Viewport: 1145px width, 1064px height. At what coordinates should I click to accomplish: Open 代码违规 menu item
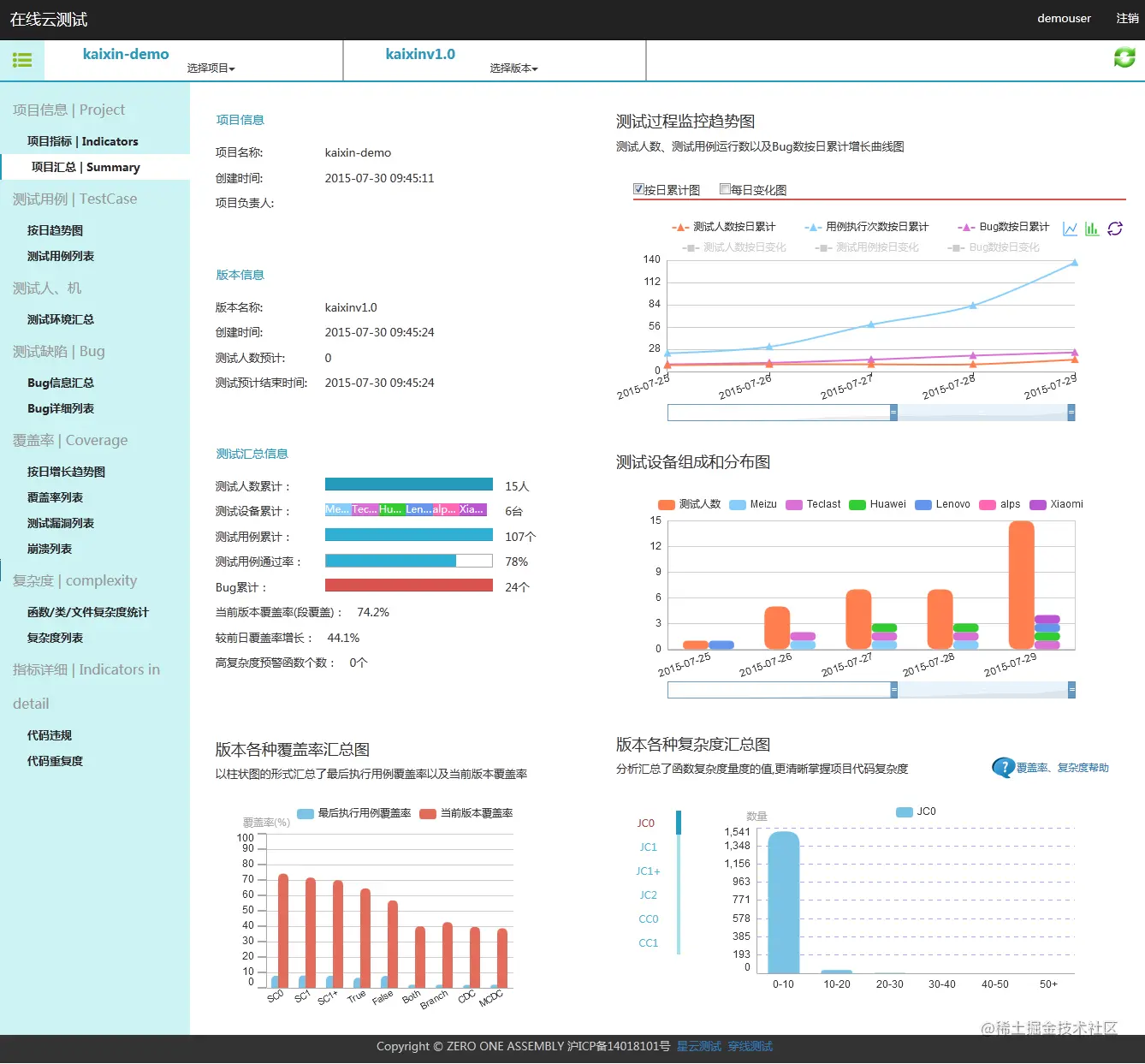click(50, 735)
